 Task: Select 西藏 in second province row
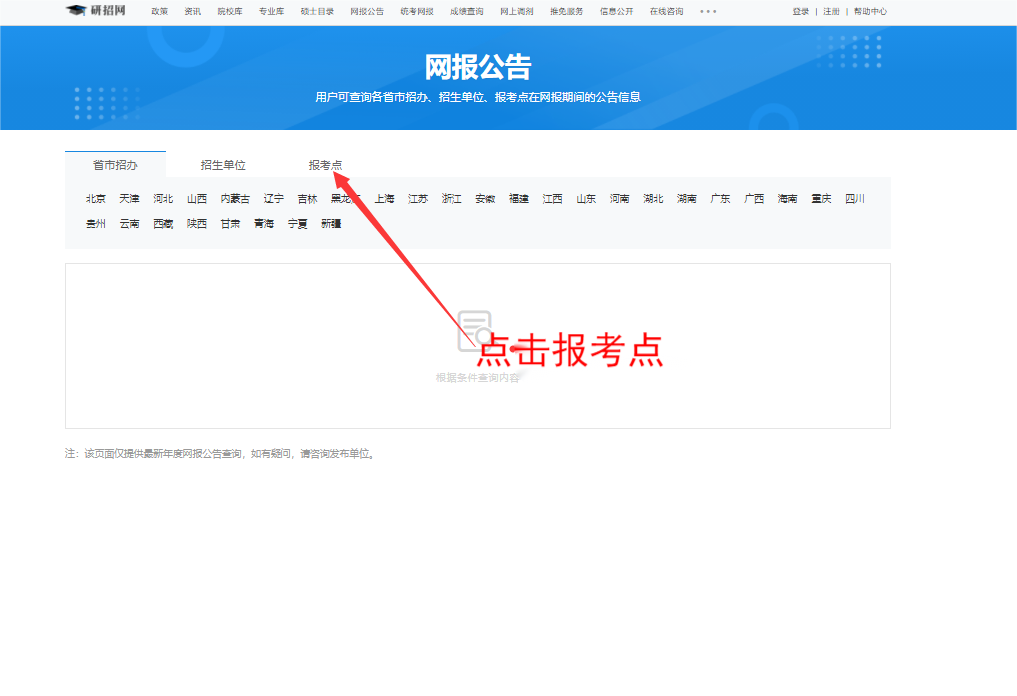pyautogui.click(x=163, y=224)
